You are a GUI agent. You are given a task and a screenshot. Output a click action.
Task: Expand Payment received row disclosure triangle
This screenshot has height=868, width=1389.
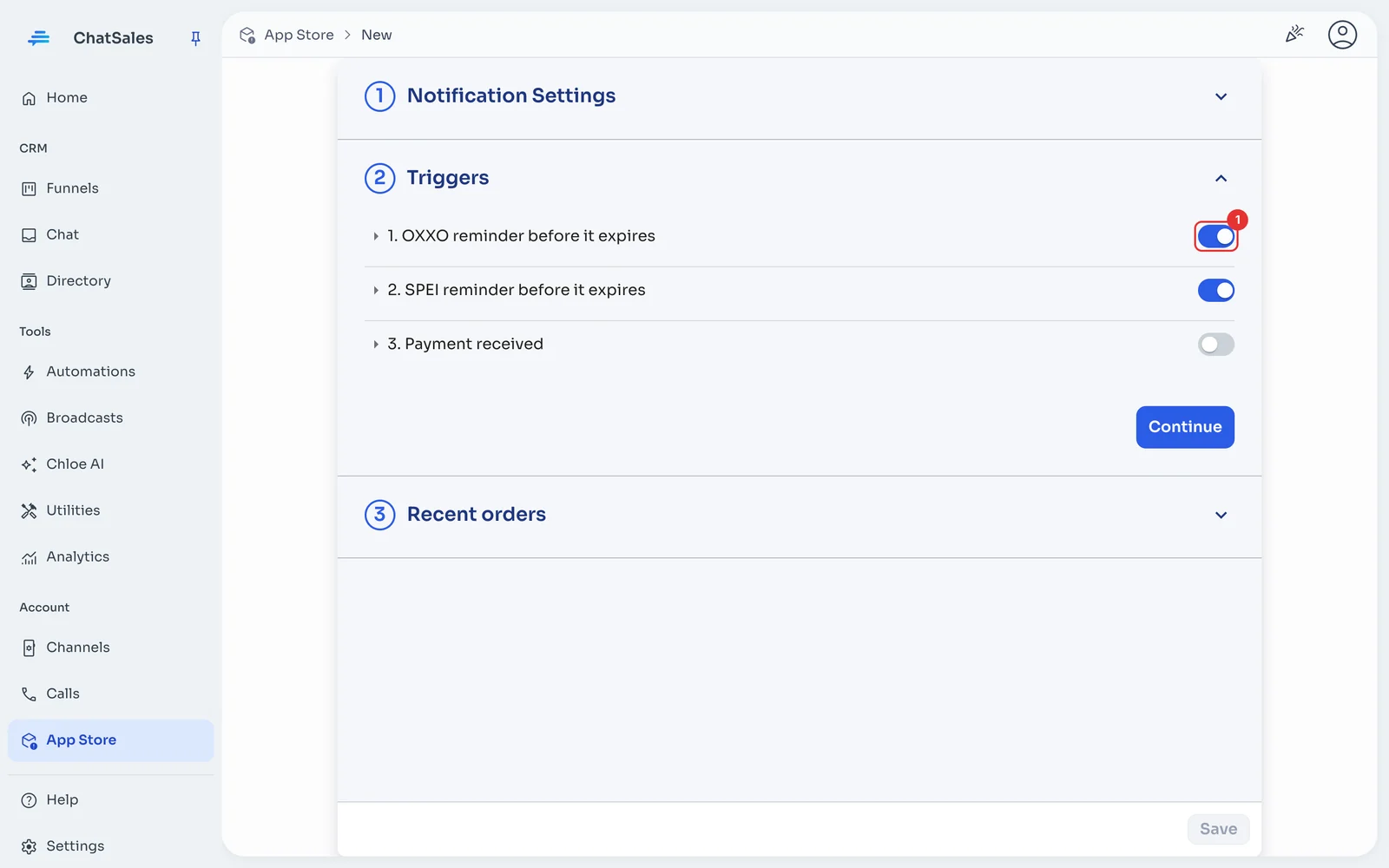375,345
